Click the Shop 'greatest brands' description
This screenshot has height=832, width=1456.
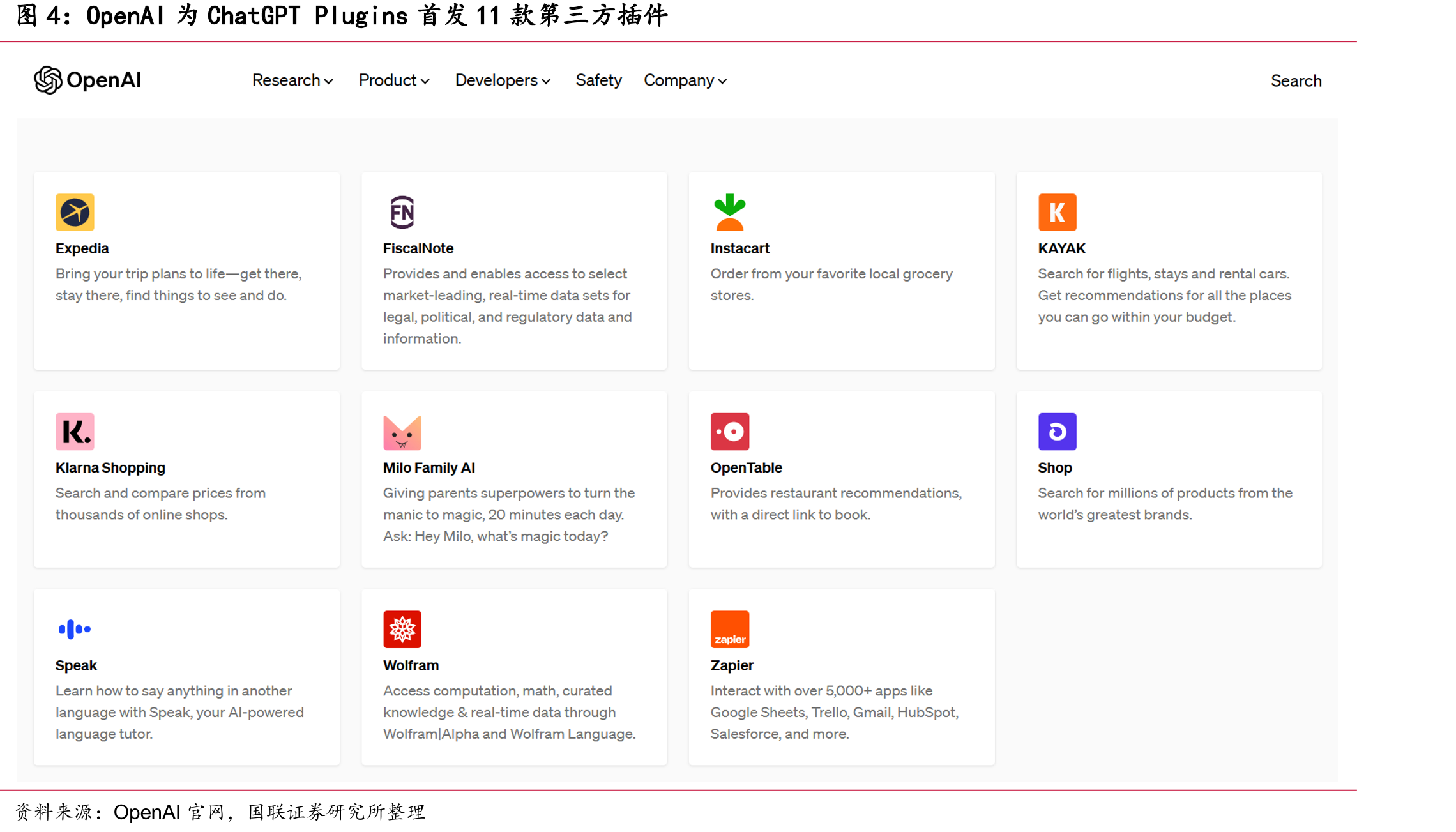click(x=1165, y=504)
